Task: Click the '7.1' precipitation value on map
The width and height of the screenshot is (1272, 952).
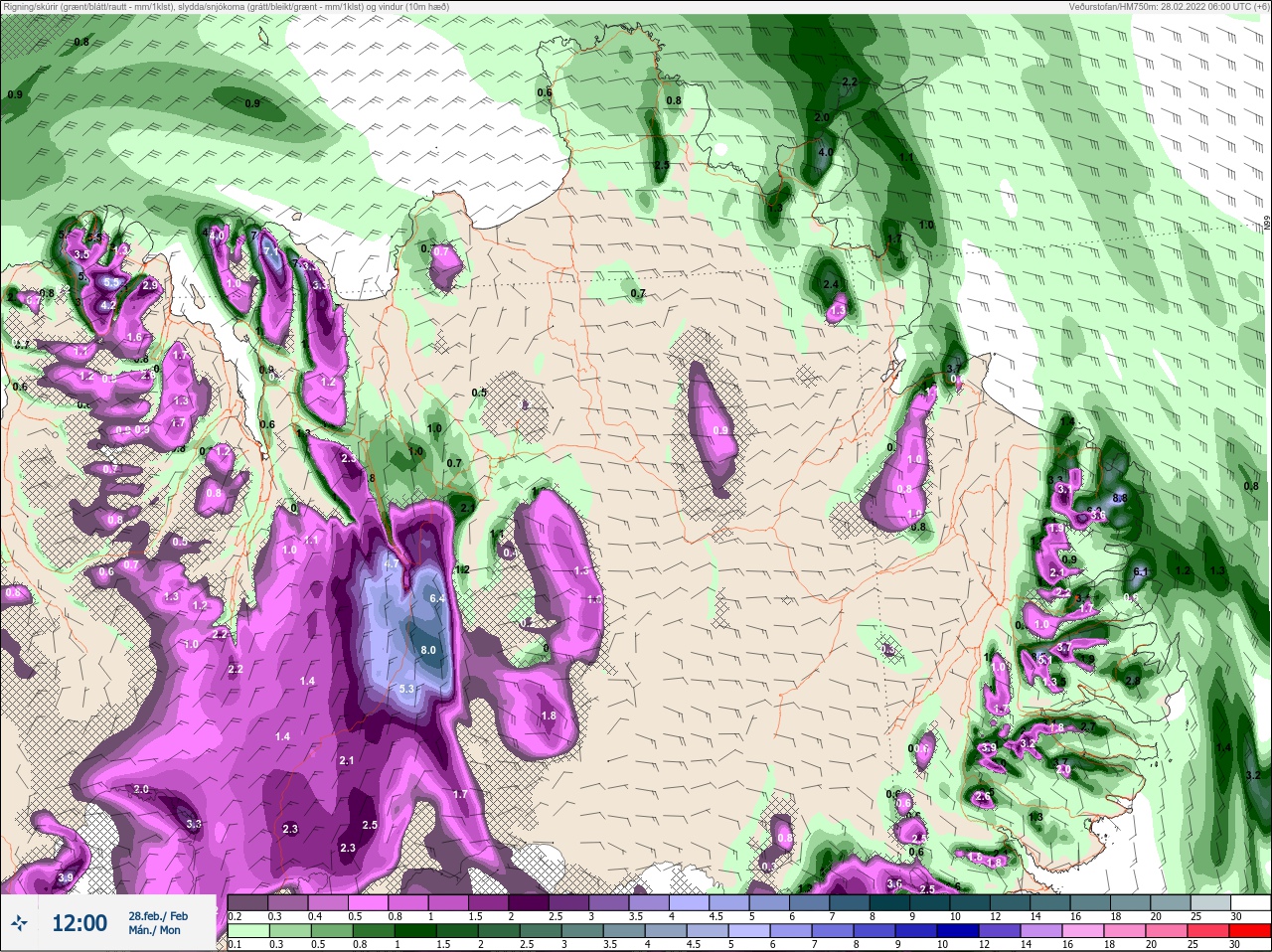Action: pos(272,253)
